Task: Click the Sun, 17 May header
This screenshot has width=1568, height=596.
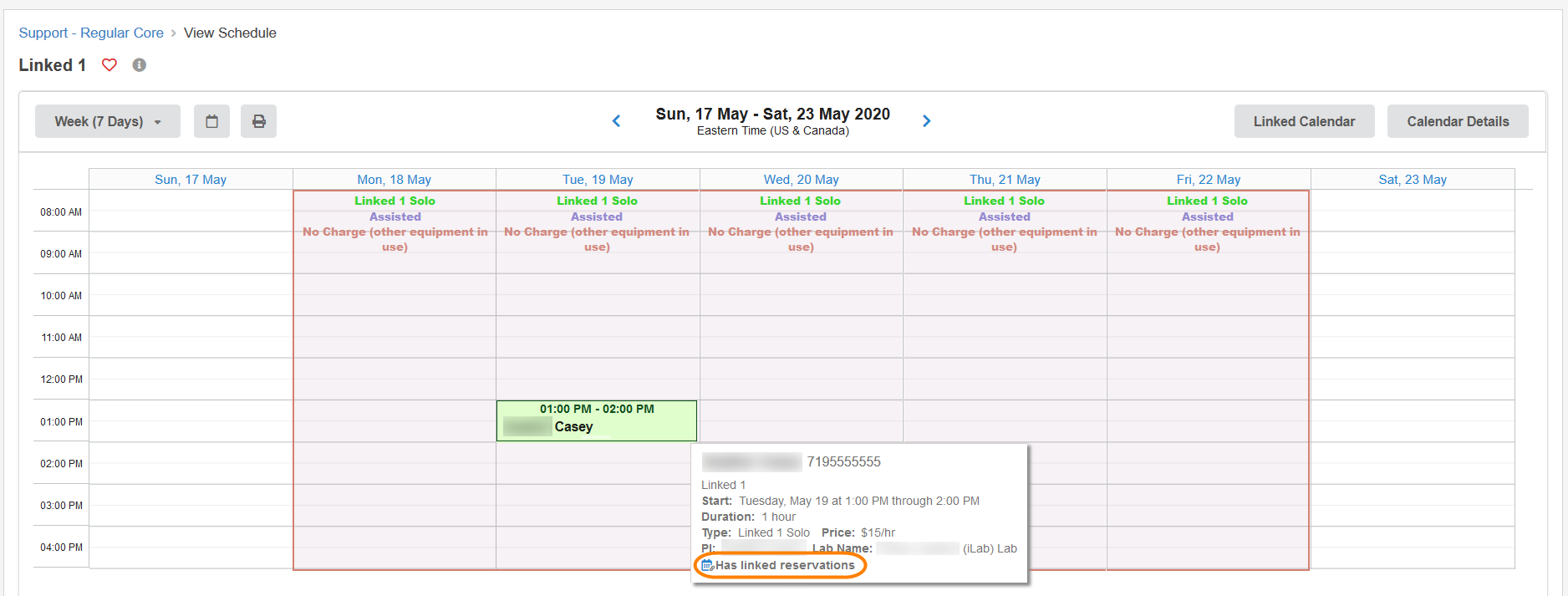Action: (191, 180)
